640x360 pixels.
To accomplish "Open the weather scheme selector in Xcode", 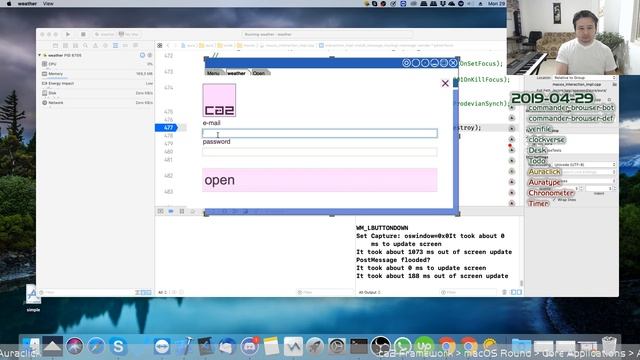I will click(105, 35).
